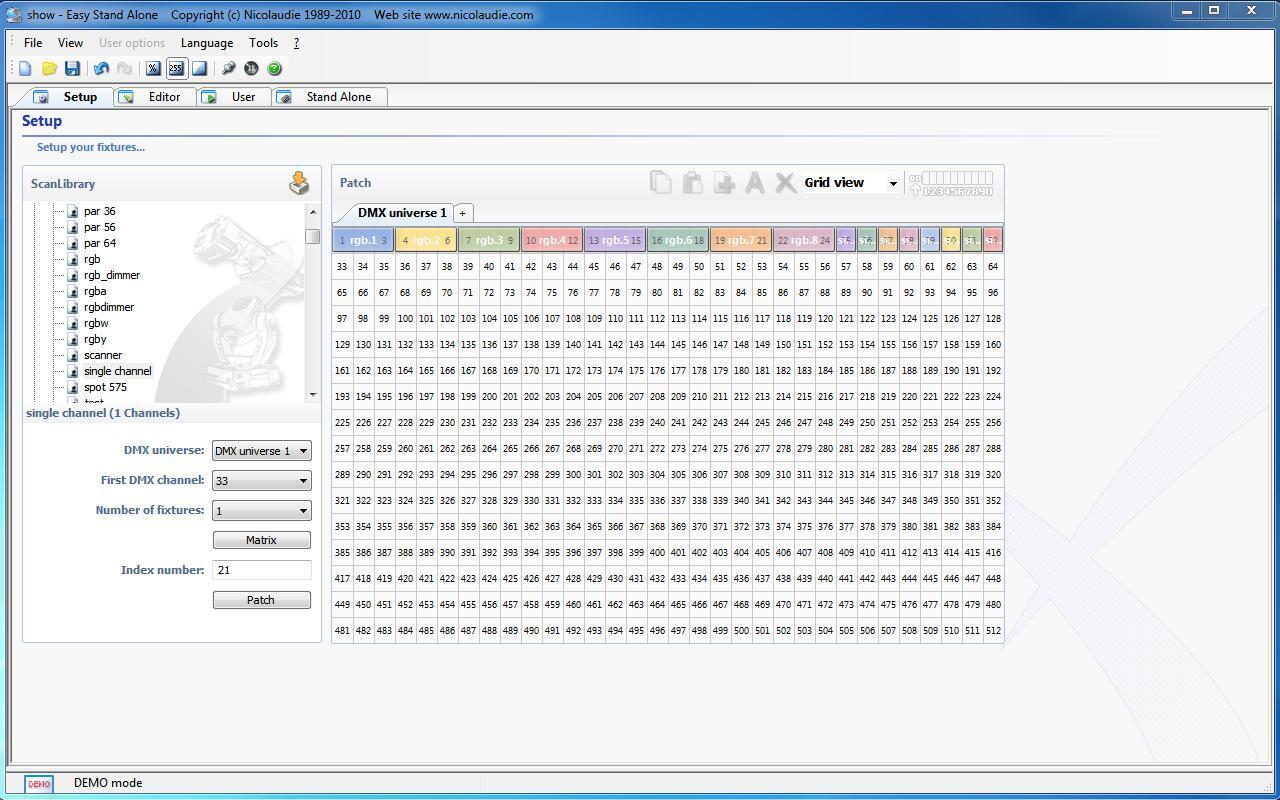1280x800 pixels.
Task: Open the Grid view dropdown
Action: [850, 183]
